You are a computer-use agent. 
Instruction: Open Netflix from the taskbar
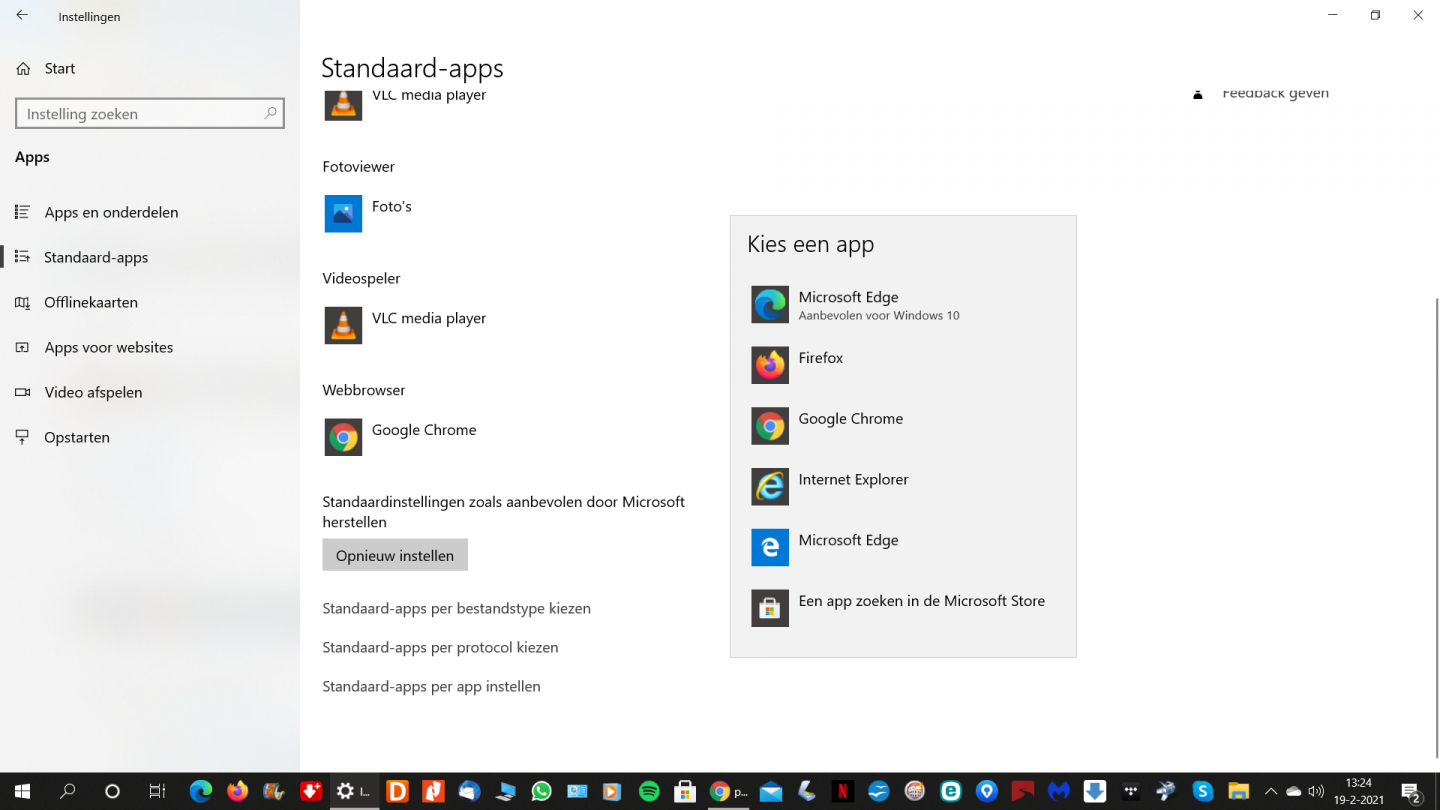click(843, 791)
